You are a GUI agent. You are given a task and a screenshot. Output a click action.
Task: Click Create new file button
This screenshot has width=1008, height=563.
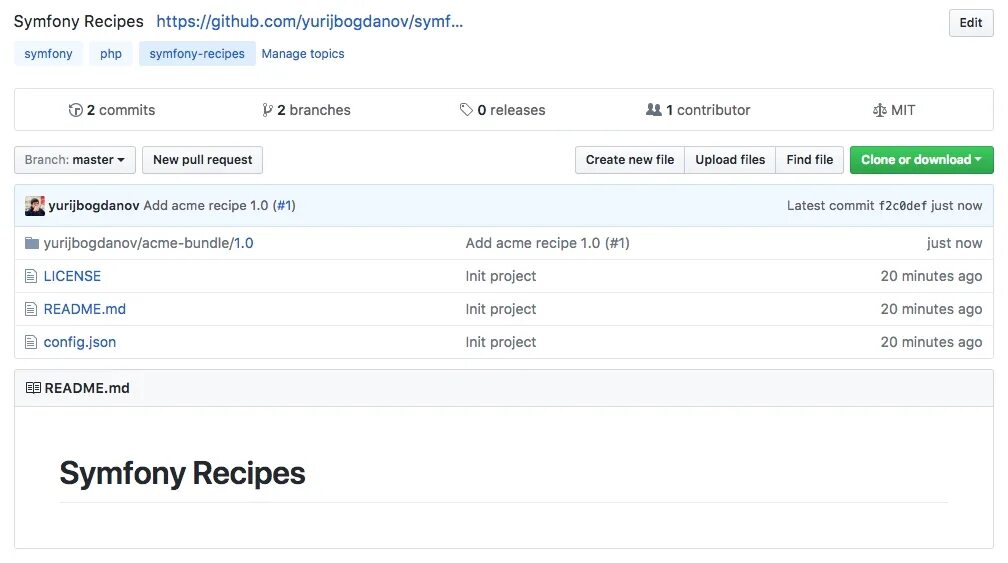pos(630,160)
